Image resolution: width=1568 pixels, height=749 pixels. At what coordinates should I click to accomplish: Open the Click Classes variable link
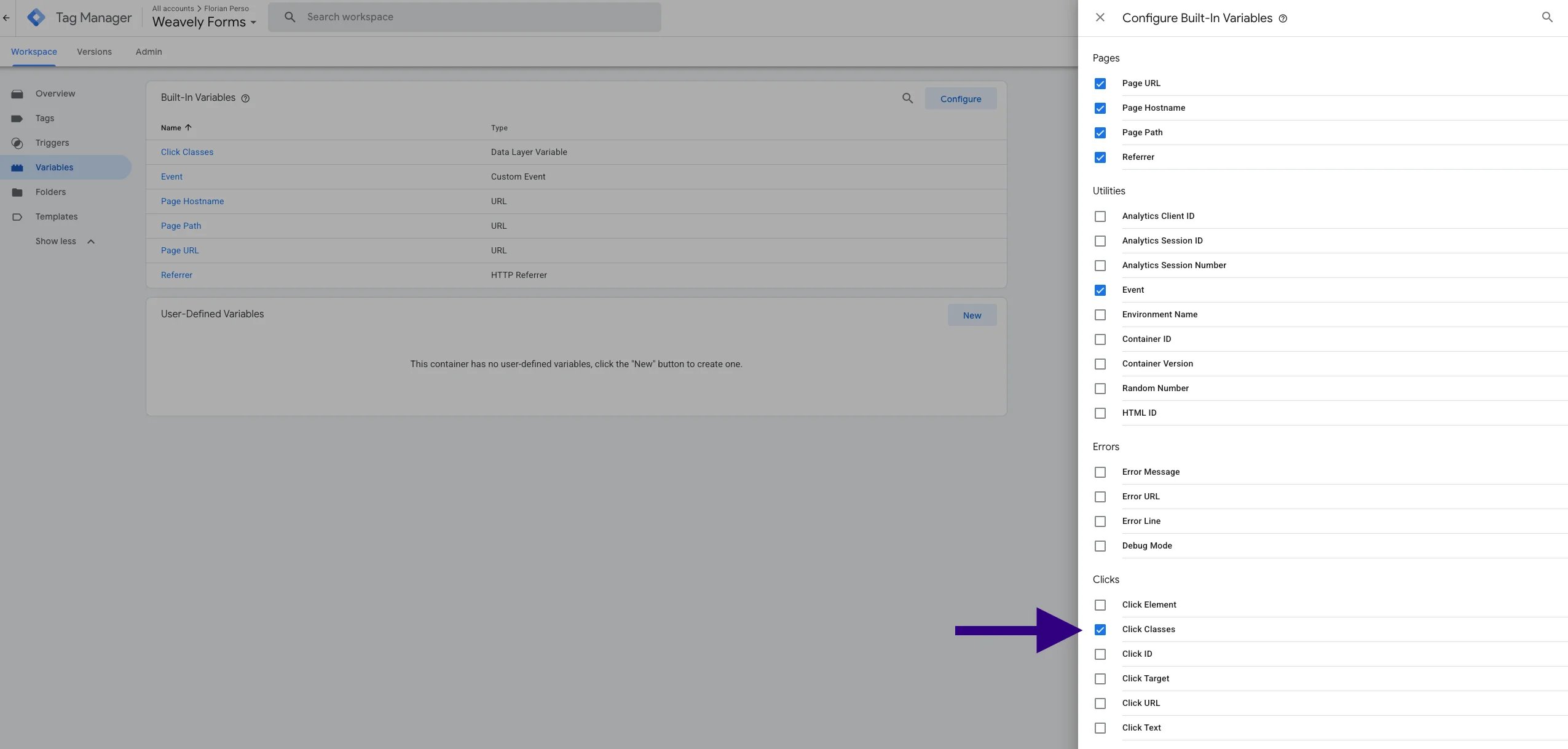(187, 152)
